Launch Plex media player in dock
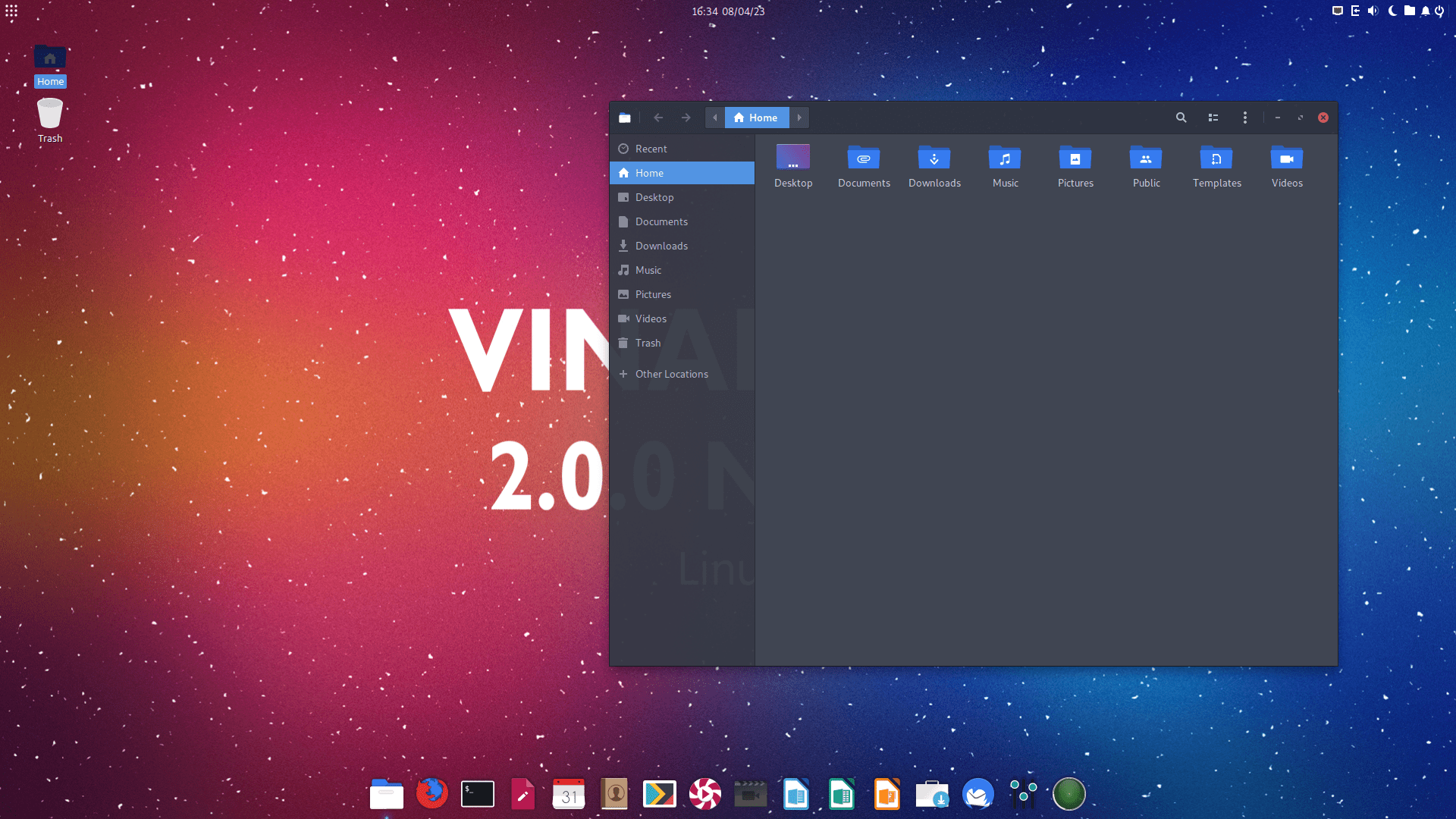Viewport: 1456px width, 819px height. click(x=660, y=794)
